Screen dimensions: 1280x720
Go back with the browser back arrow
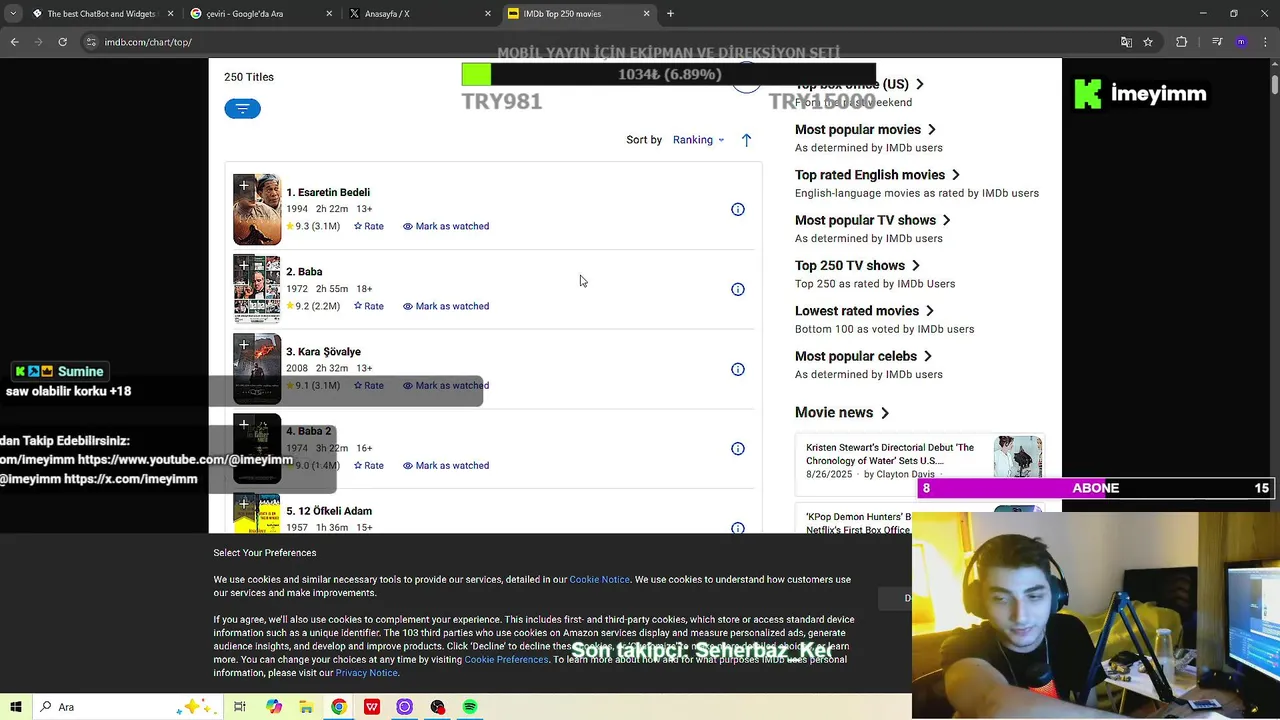(14, 42)
